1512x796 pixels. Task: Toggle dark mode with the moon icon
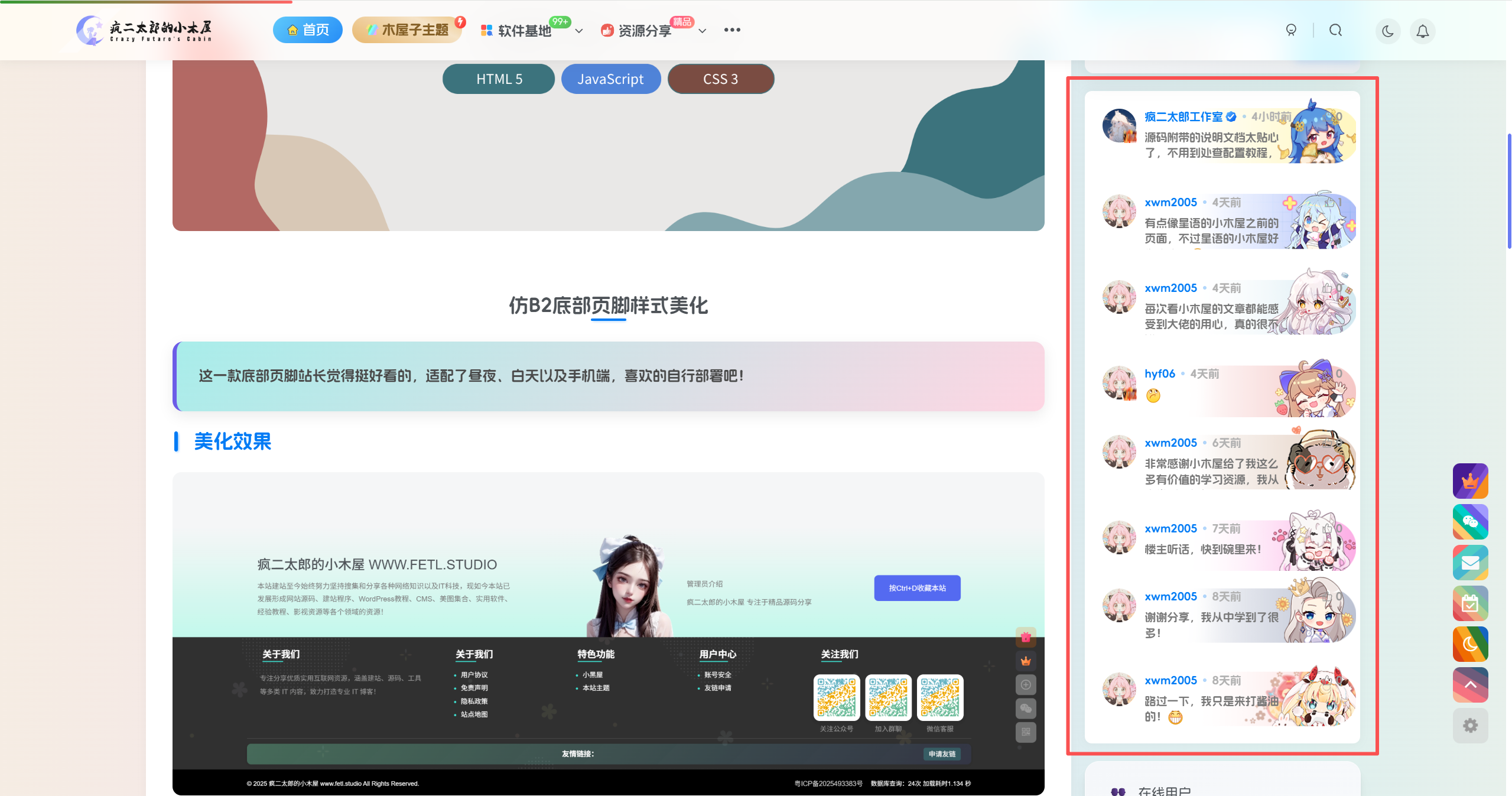pos(1387,30)
